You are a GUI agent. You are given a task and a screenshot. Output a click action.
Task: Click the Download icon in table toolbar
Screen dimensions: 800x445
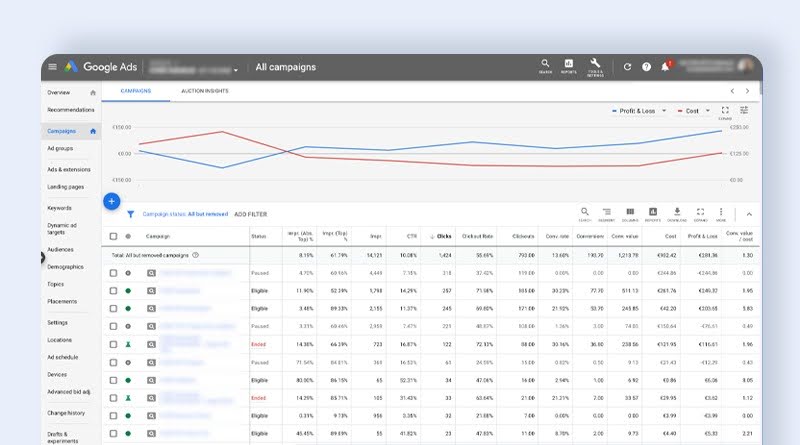pyautogui.click(x=677, y=214)
